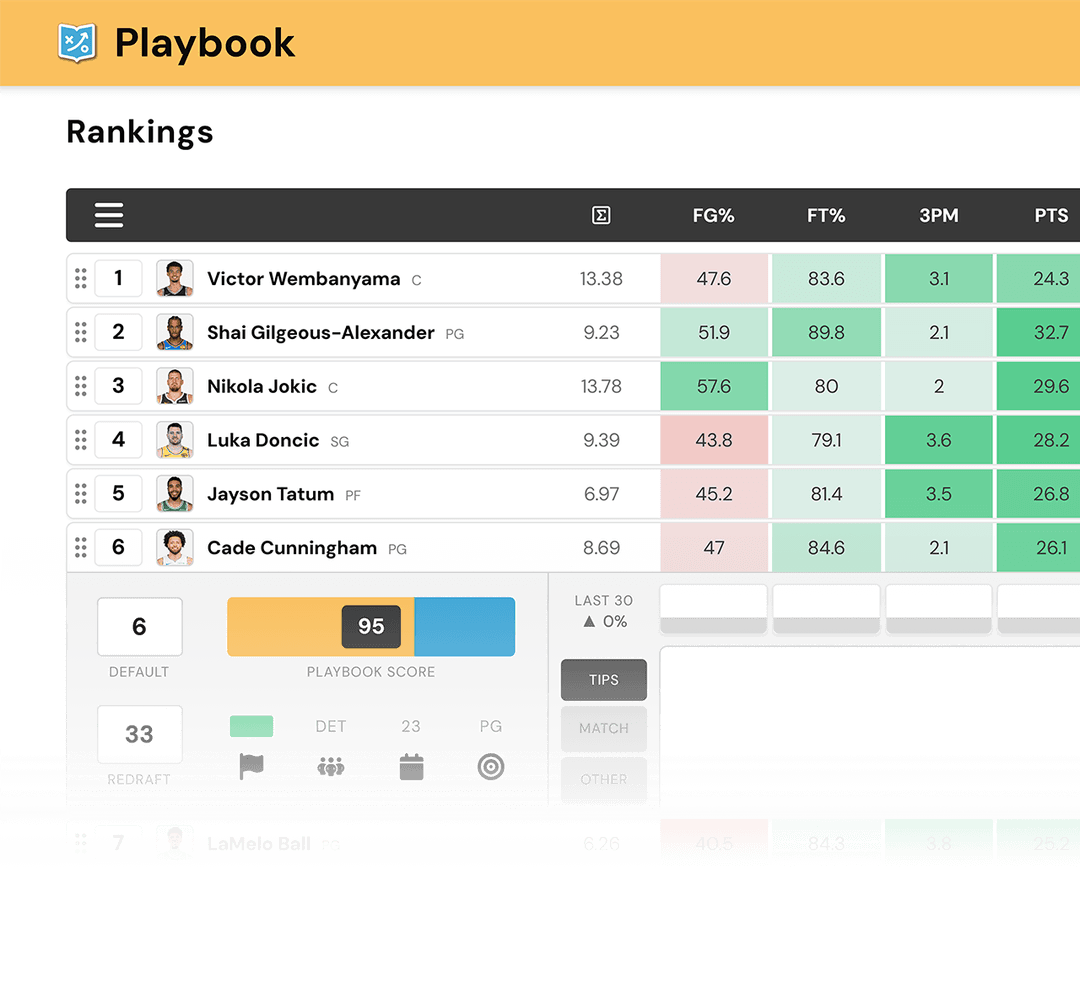This screenshot has width=1080, height=997.
Task: Grab the drag handle for Luka Doncic
Action: click(81, 440)
